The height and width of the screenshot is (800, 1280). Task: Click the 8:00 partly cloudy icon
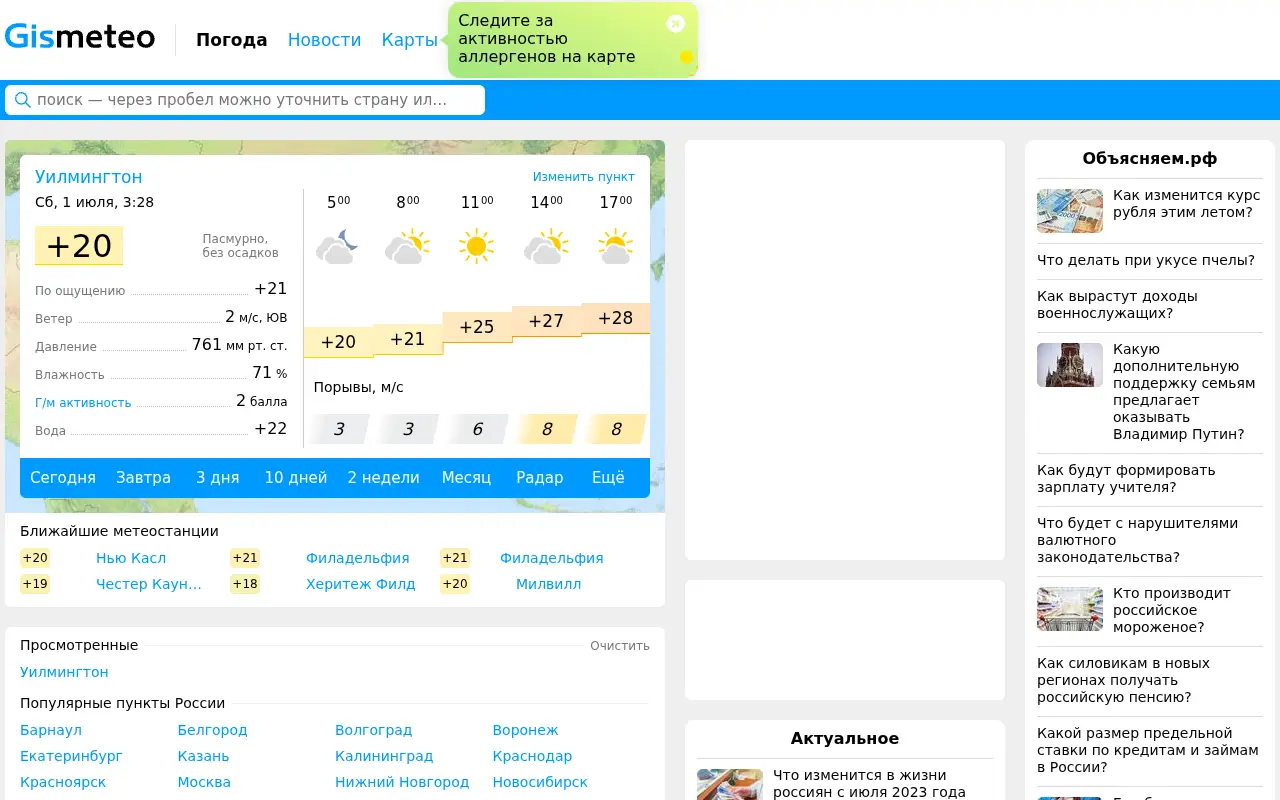point(407,247)
